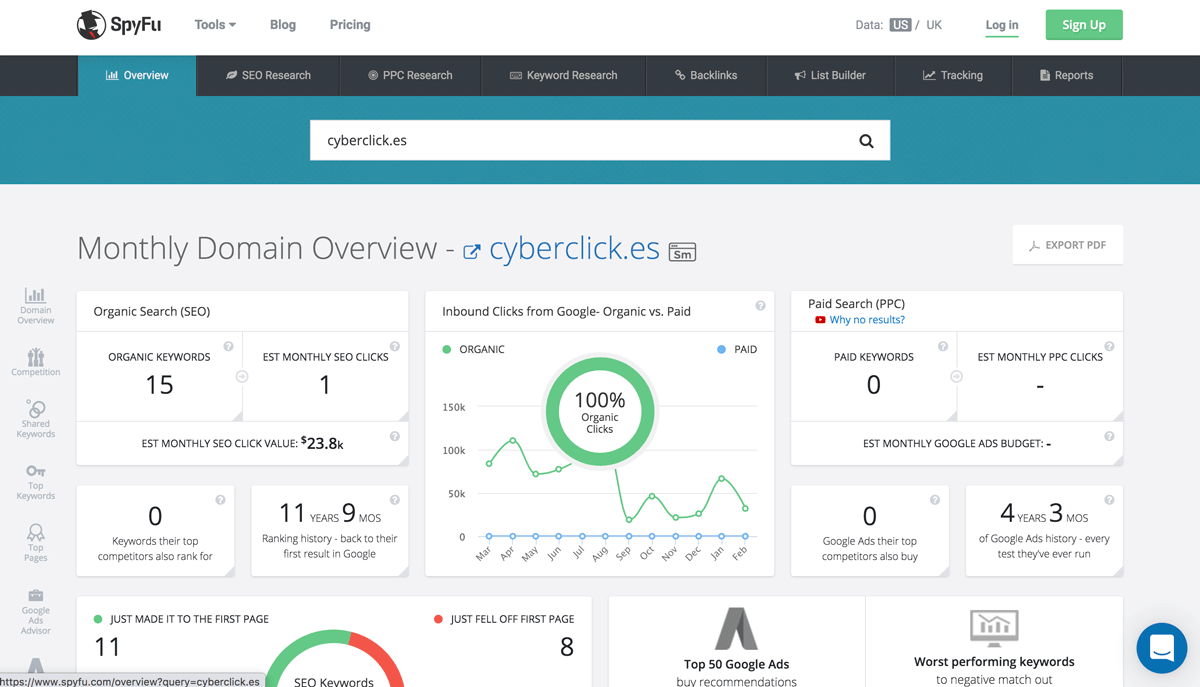1200x687 pixels.
Task: Click help icon for SEO Click Value
Action: (395, 436)
